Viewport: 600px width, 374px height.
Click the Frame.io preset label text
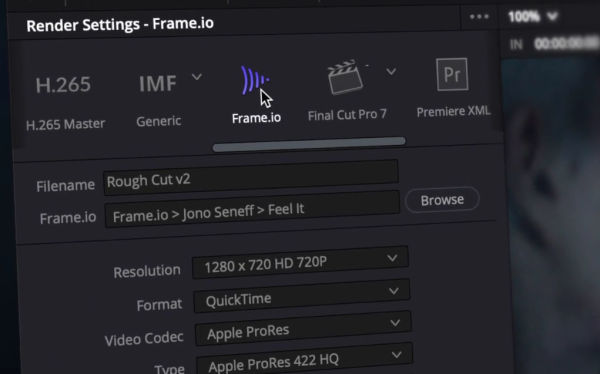tap(256, 118)
